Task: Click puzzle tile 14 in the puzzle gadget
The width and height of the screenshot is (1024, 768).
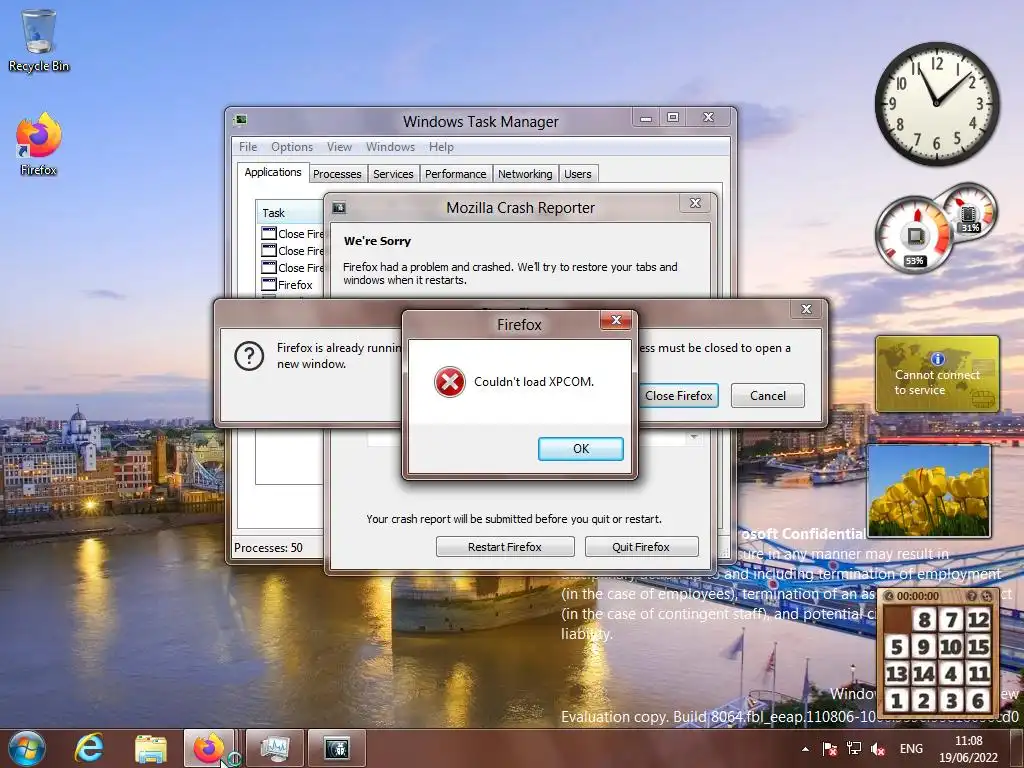Action: click(924, 673)
